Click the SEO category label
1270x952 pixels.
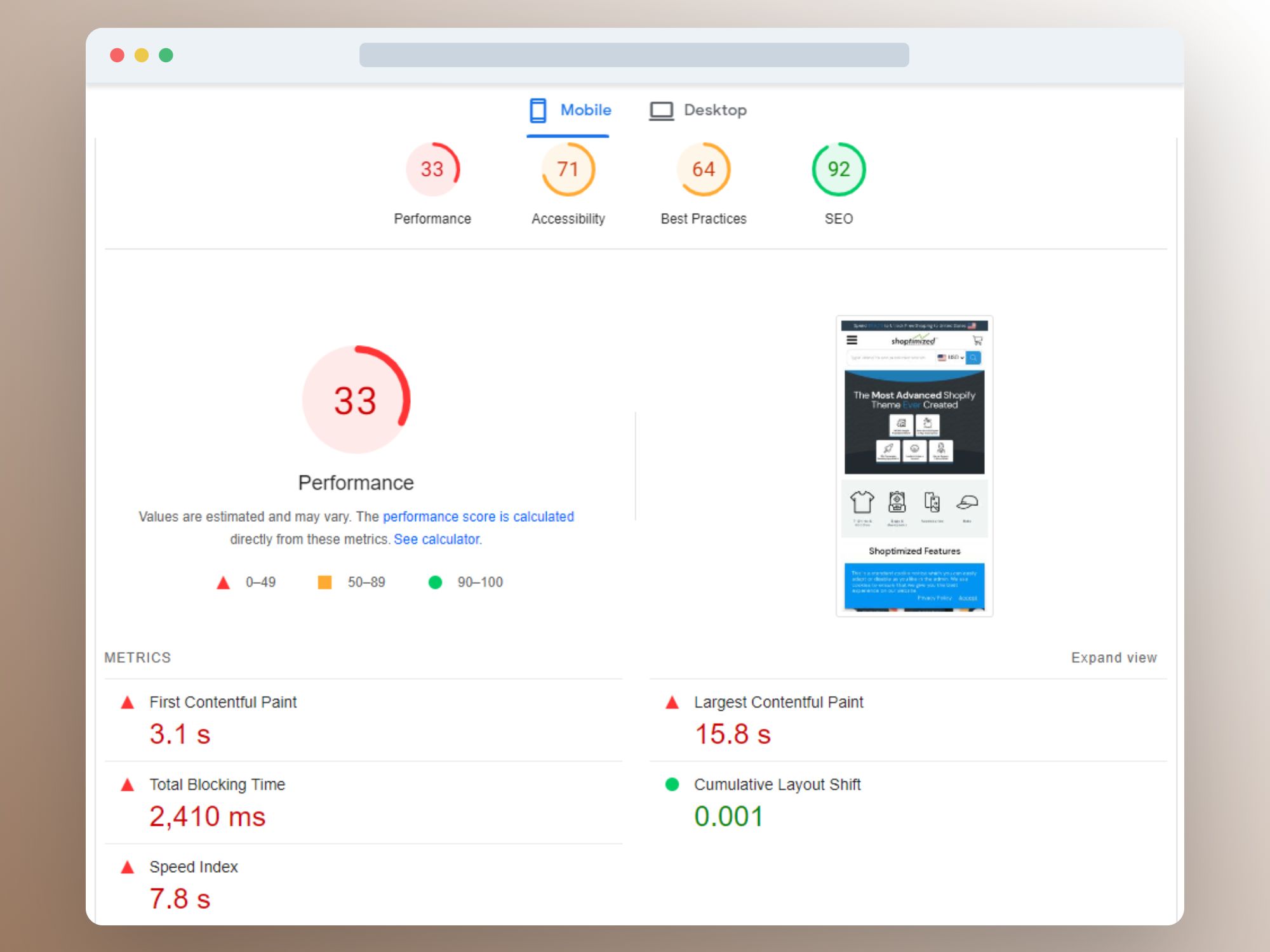pyautogui.click(x=838, y=219)
